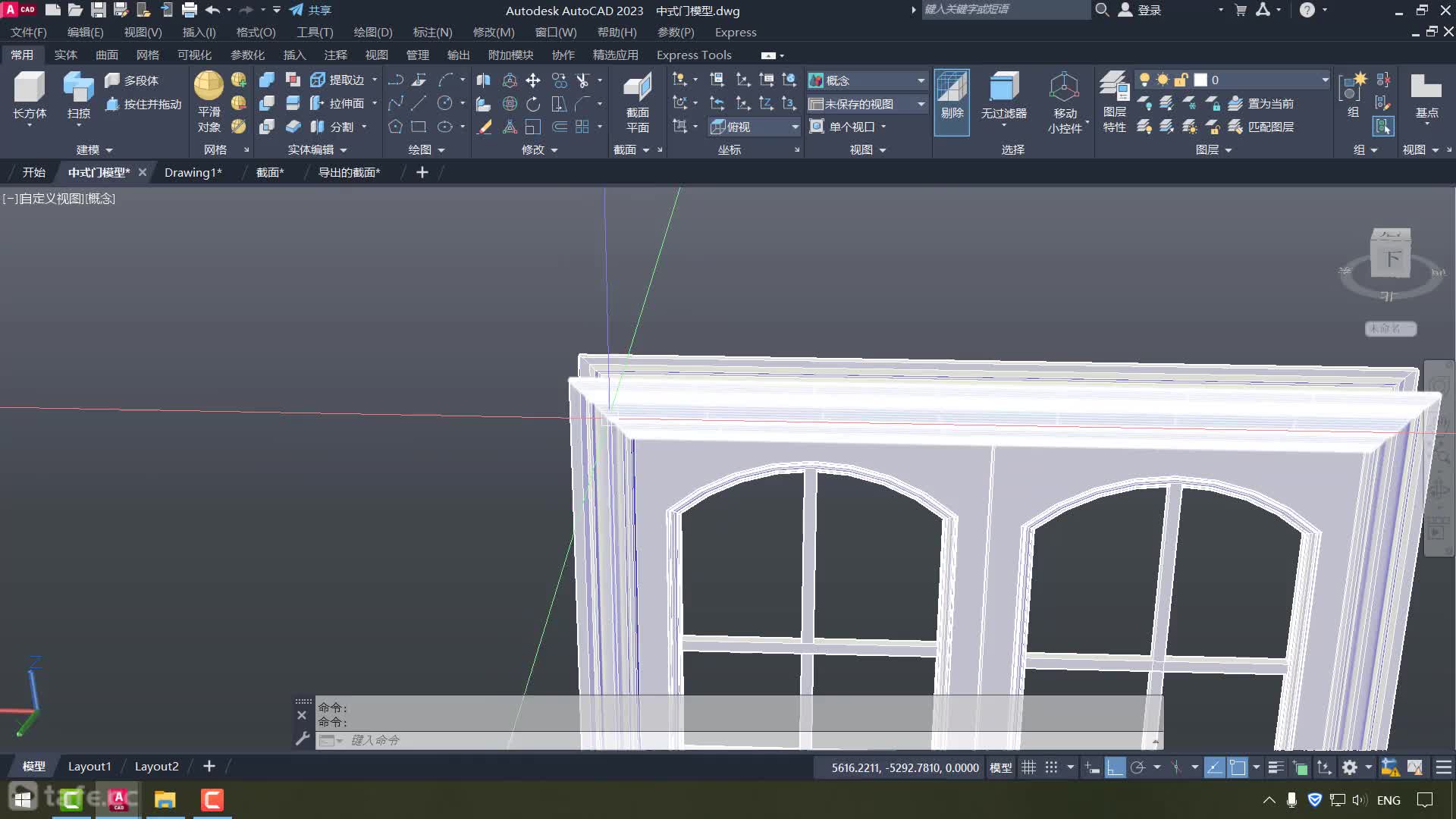Toggle drawing grid display in status bar
This screenshot has height=819, width=1456.
[1028, 767]
